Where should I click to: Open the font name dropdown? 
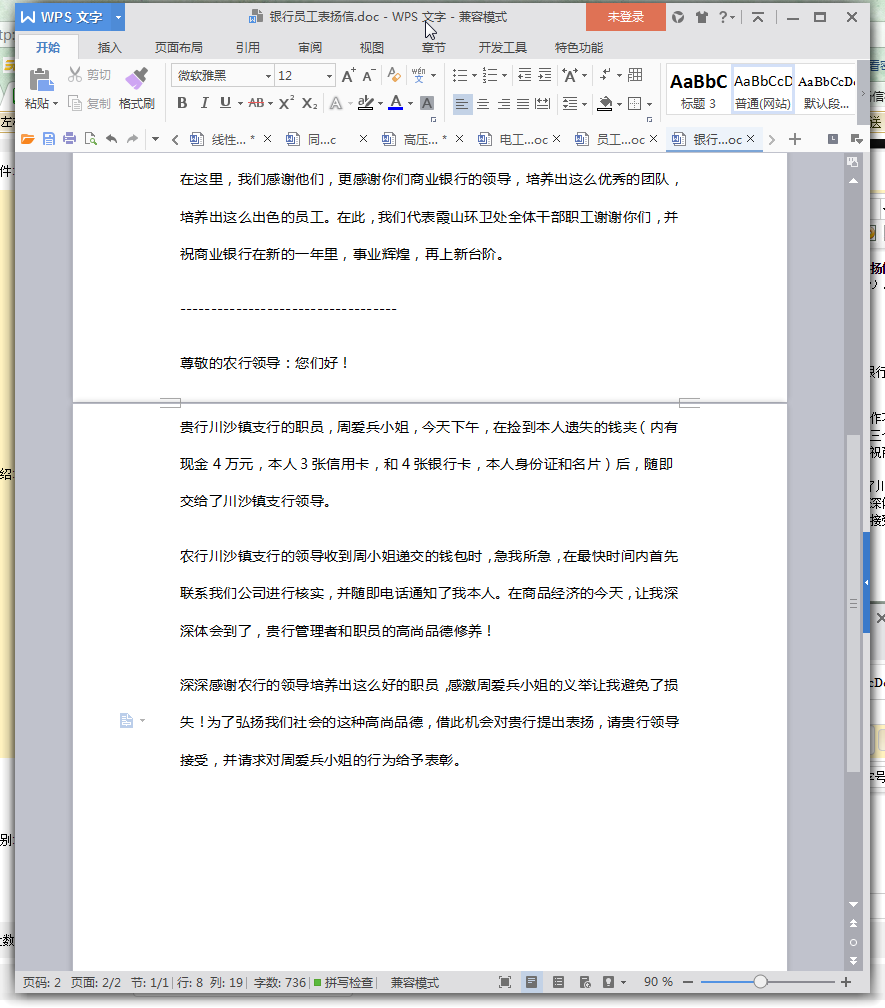pos(268,76)
